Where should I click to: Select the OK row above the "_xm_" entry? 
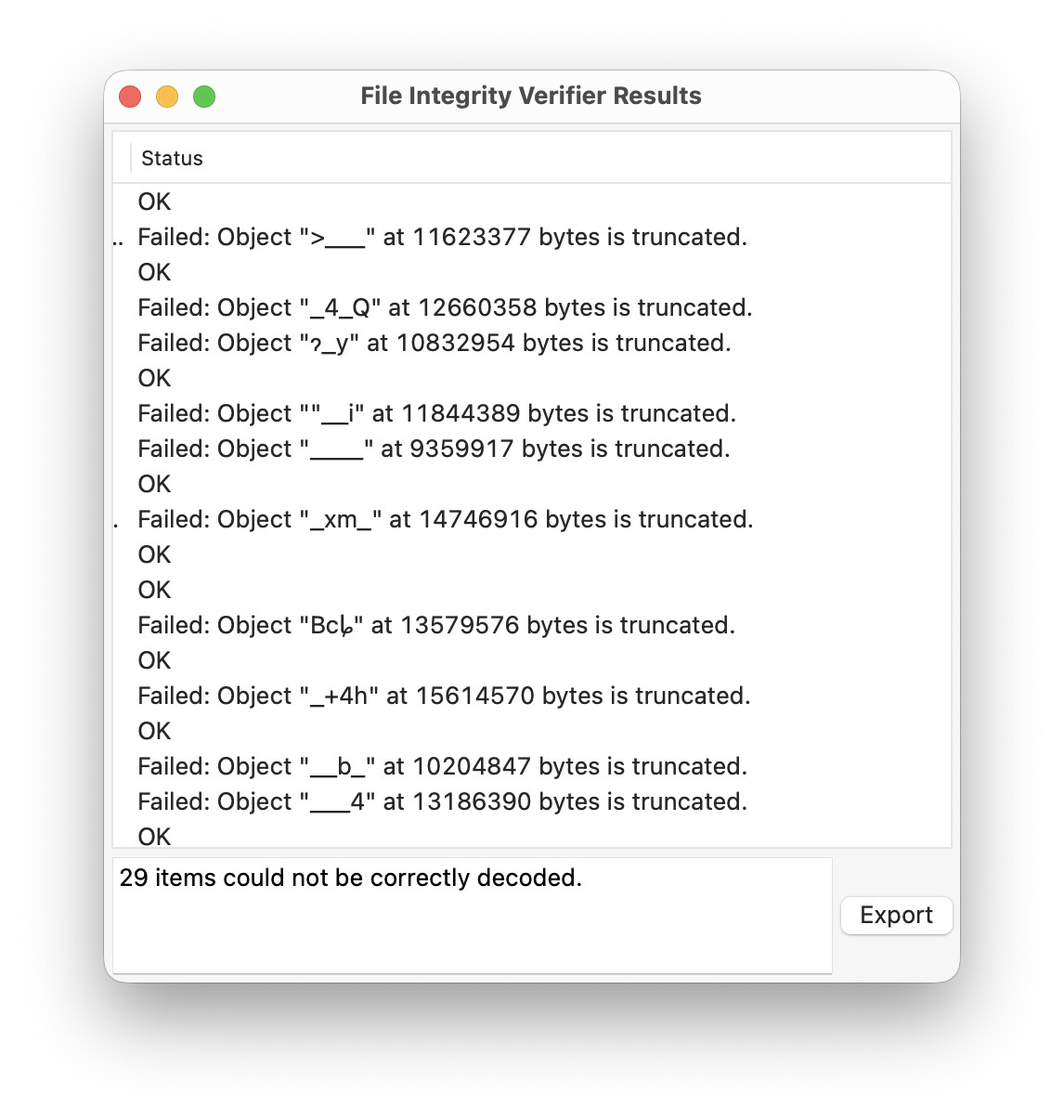pos(531,485)
